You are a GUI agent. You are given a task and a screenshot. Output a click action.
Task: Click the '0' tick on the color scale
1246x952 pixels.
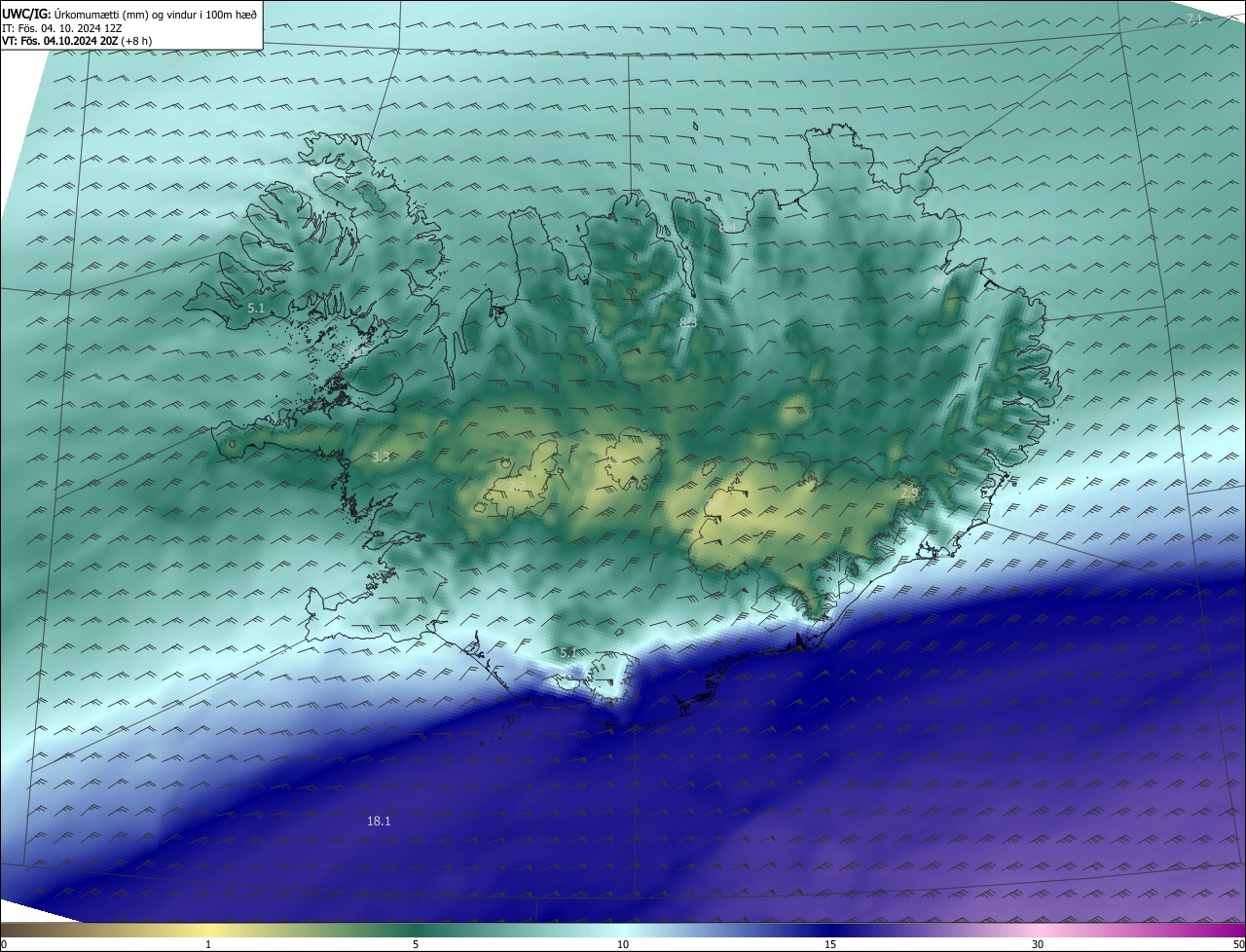4,945
